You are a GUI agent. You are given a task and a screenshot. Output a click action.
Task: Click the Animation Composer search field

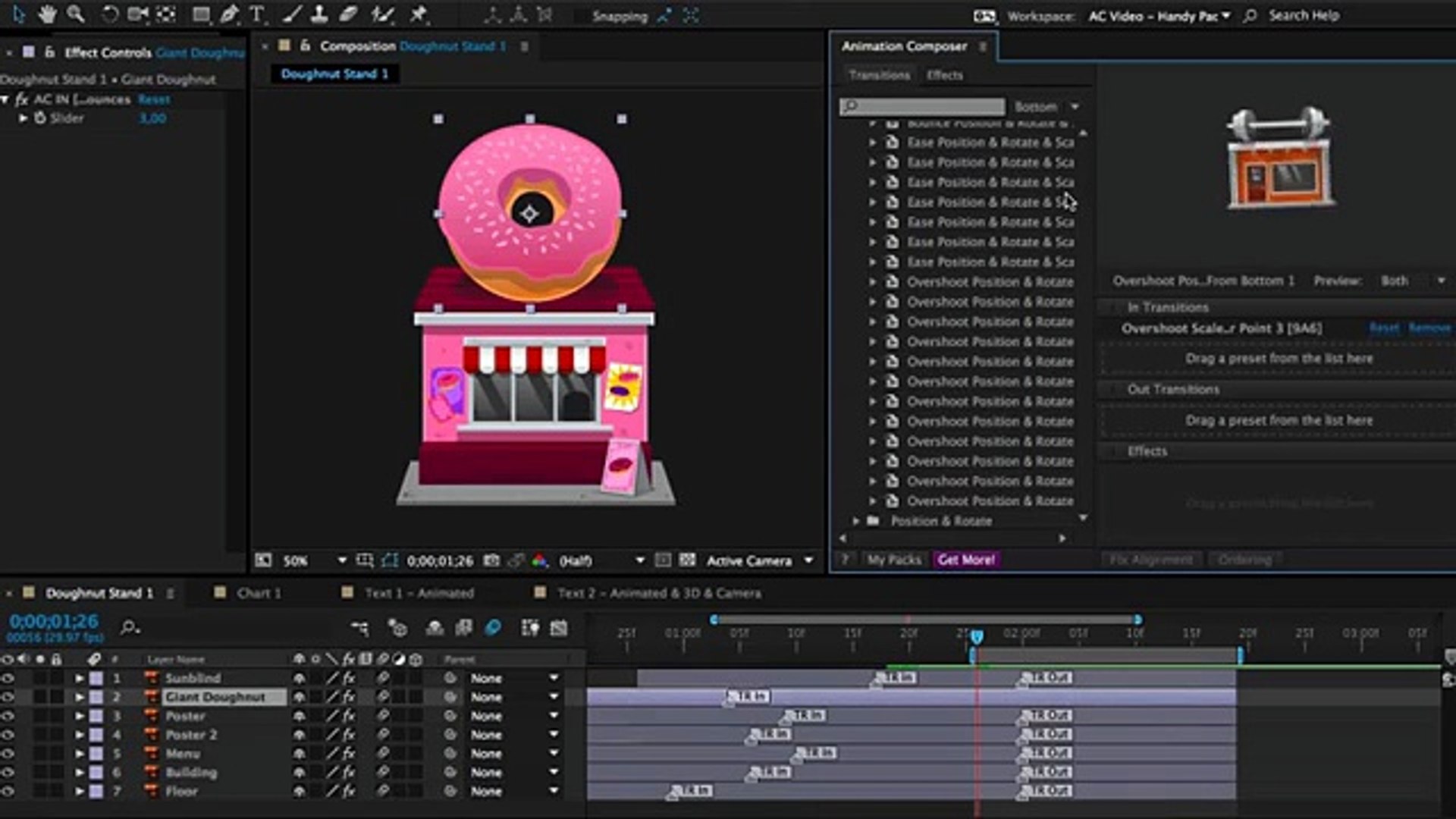click(x=922, y=106)
